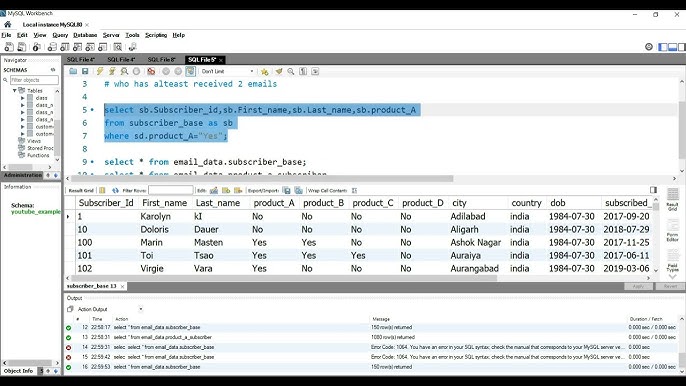The image size is (686, 386).
Task: Click the beautify query broom icon
Action: pyautogui.click(x=279, y=71)
